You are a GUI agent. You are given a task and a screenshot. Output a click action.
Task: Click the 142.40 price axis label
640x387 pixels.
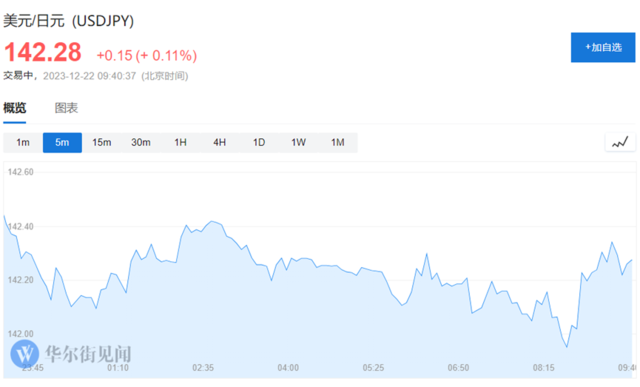[x=20, y=227]
